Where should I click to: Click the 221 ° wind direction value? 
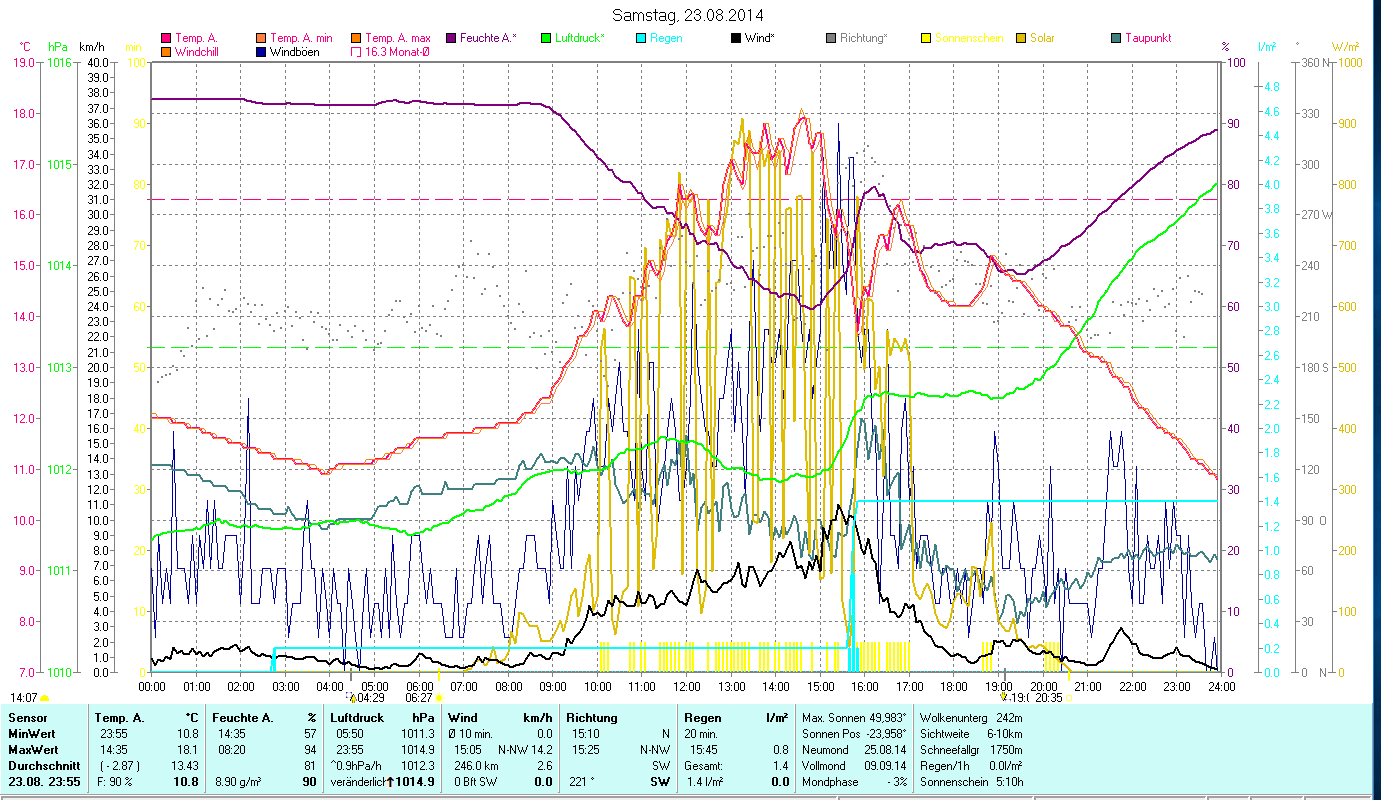pos(581,782)
